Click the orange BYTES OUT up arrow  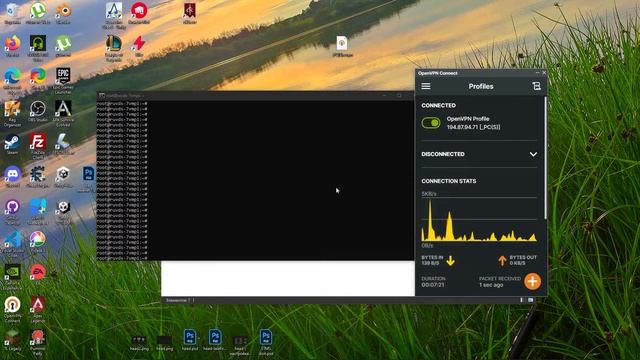[502, 260]
